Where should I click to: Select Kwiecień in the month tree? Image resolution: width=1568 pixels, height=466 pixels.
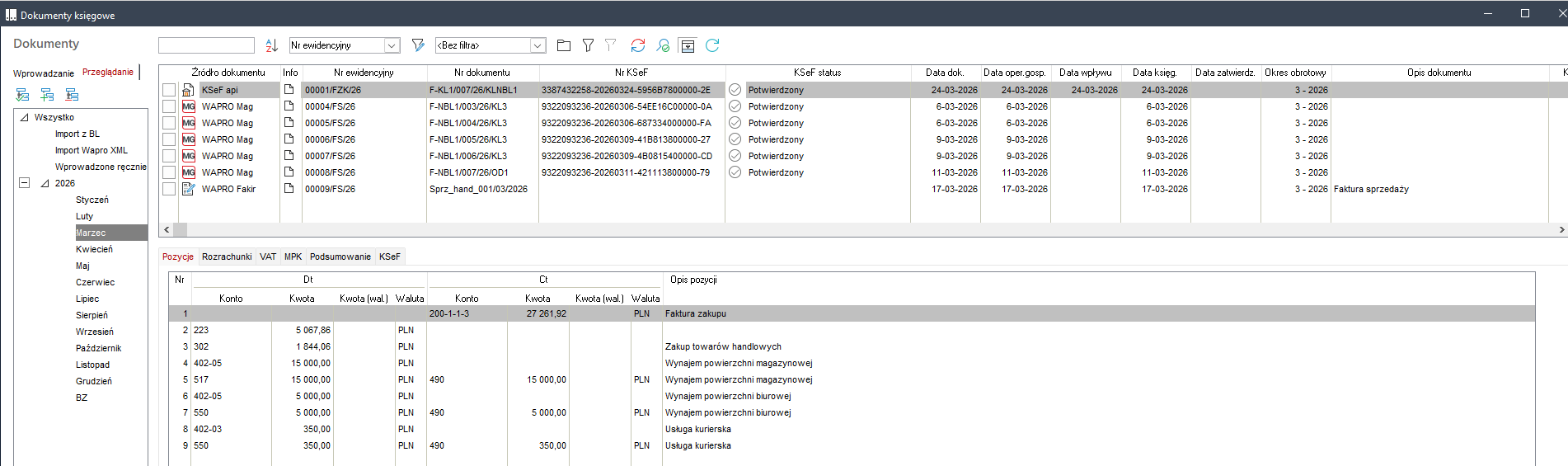pos(94,249)
